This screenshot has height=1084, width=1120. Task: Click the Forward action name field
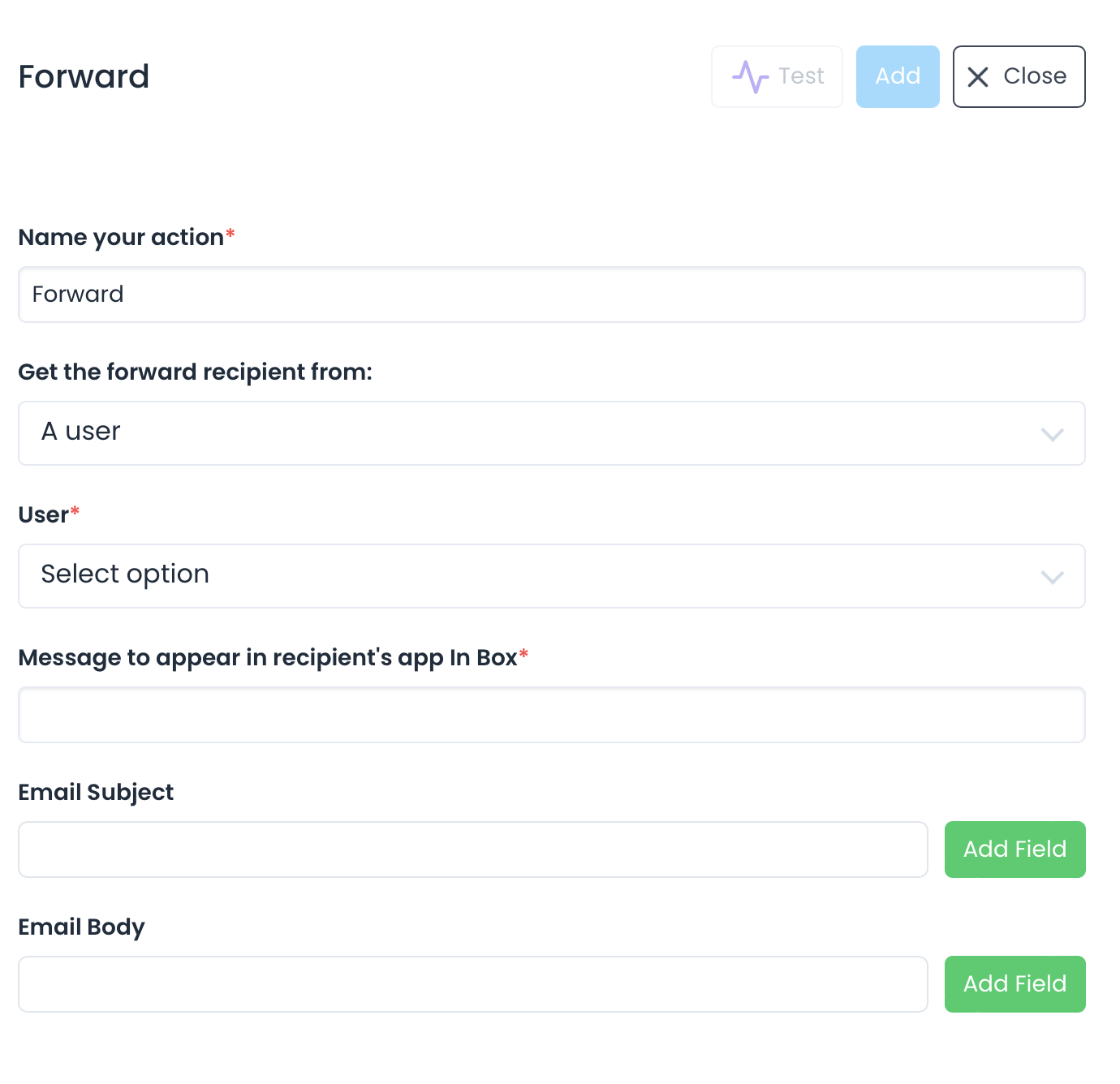tap(552, 295)
